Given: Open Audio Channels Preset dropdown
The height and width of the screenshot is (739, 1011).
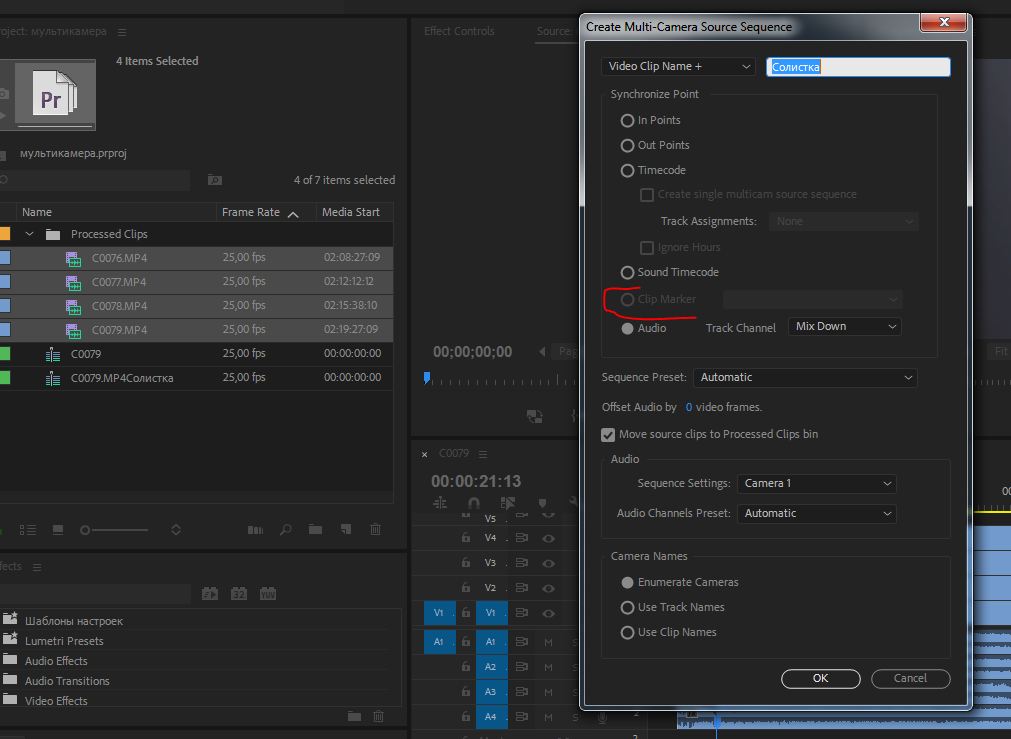Looking at the screenshot, I should [x=817, y=513].
